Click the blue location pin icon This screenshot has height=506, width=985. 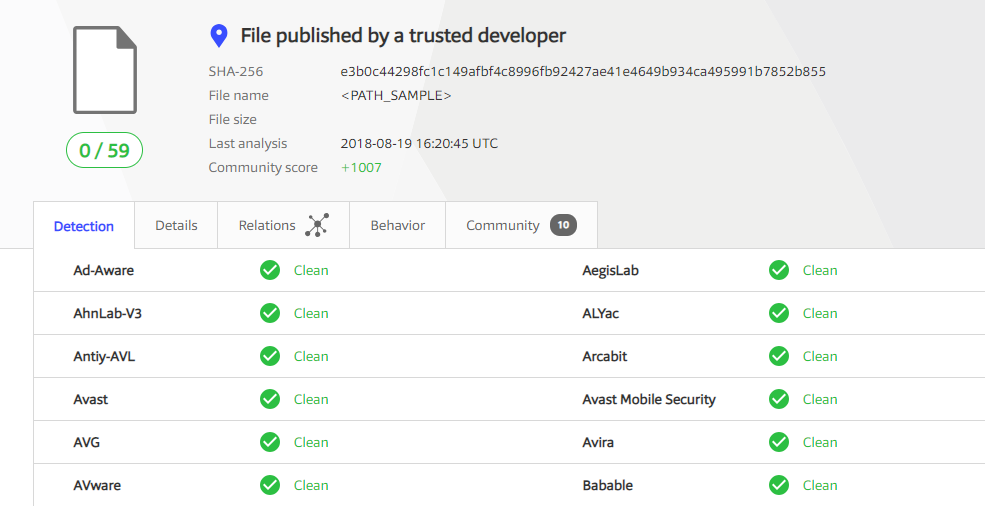[x=219, y=36]
